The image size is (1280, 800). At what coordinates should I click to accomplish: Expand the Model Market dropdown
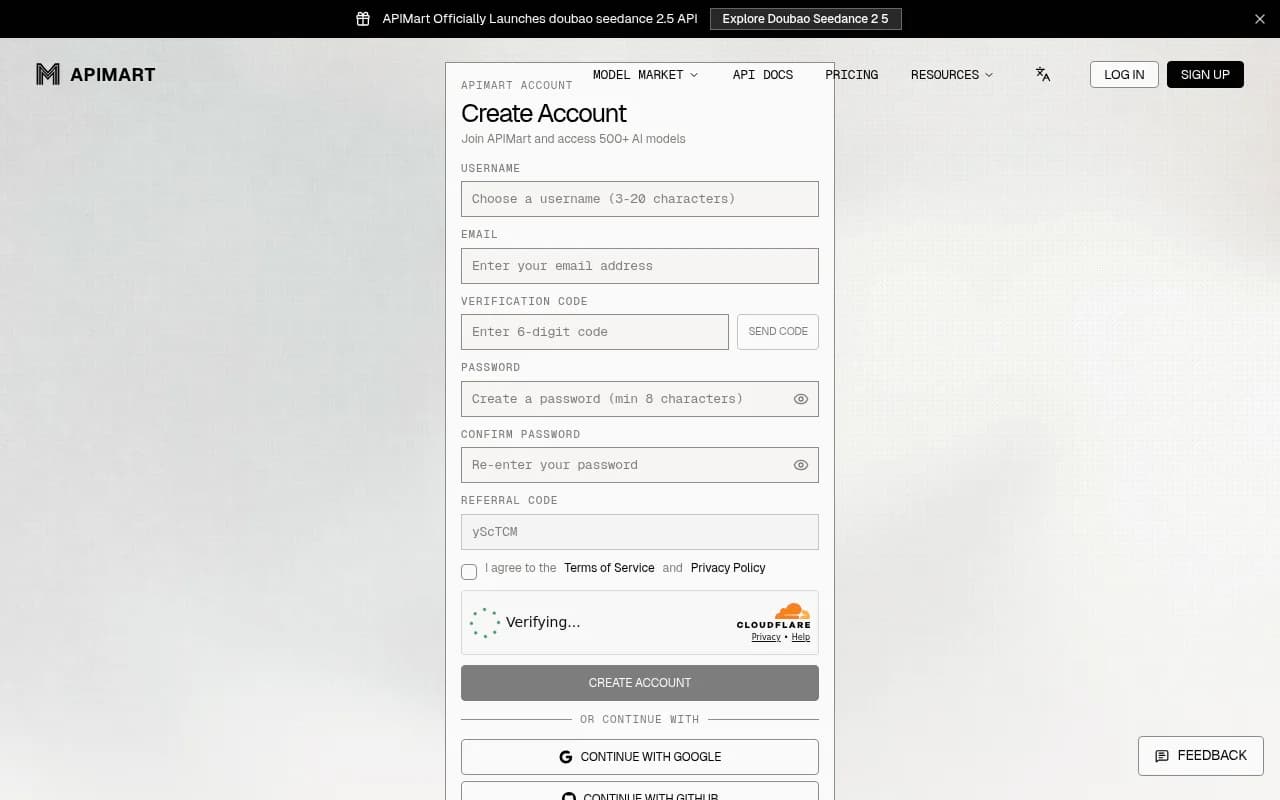tap(645, 75)
